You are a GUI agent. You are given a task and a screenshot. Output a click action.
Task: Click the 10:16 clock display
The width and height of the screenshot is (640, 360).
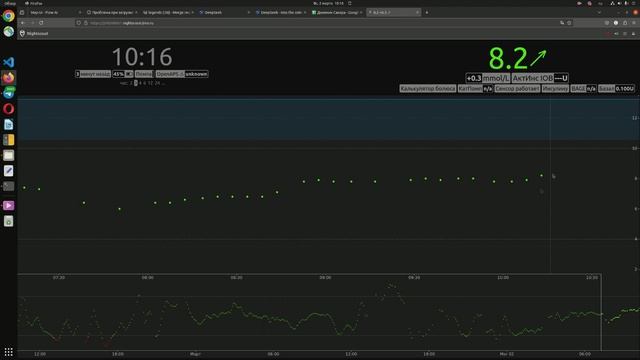[142, 57]
